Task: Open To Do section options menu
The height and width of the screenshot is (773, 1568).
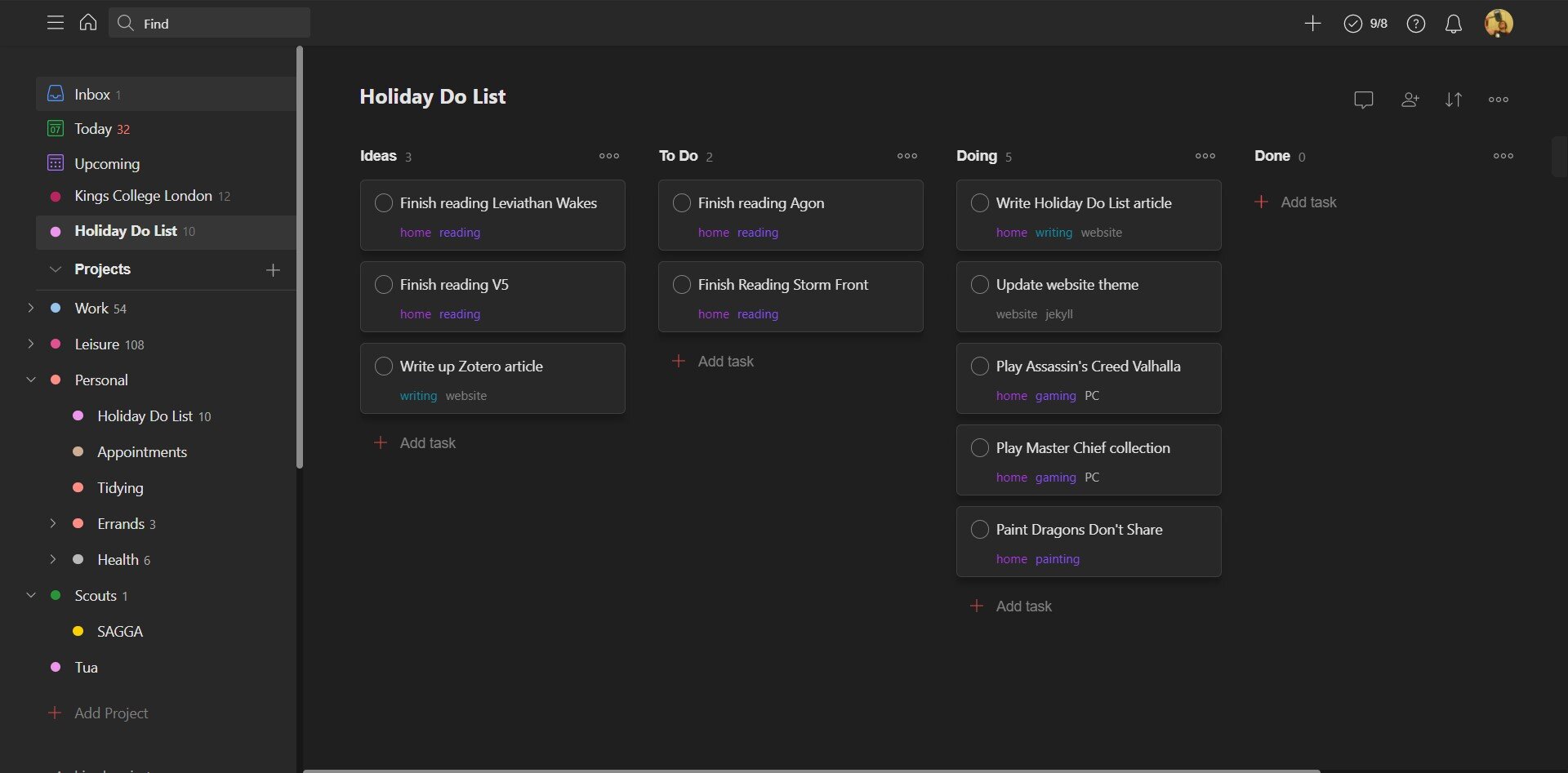Action: click(907, 156)
